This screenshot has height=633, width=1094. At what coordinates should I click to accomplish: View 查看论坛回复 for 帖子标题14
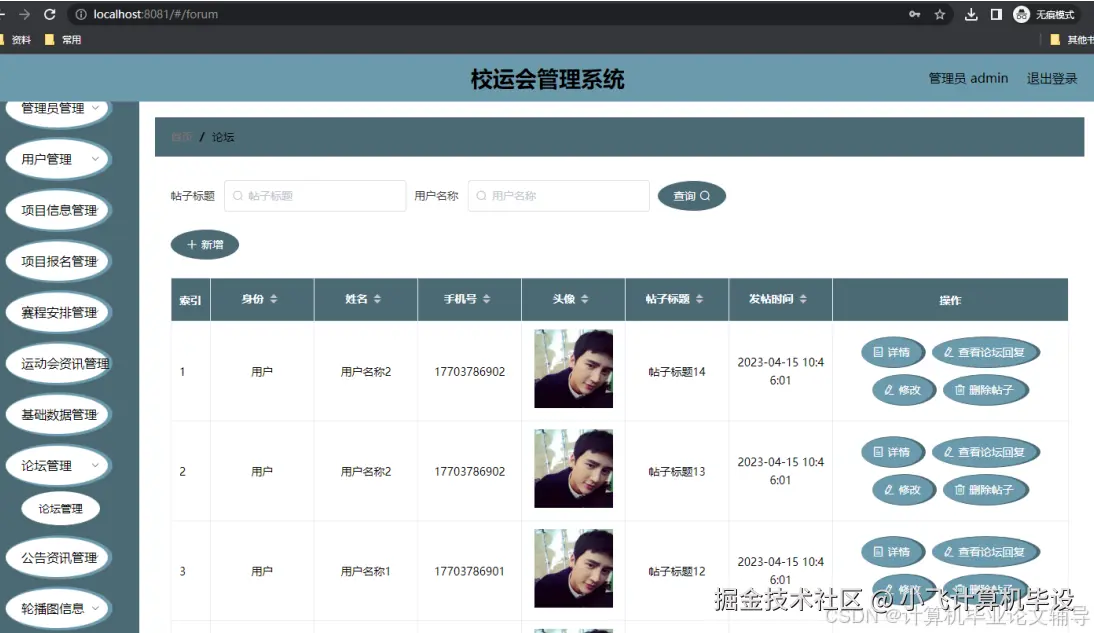[985, 352]
